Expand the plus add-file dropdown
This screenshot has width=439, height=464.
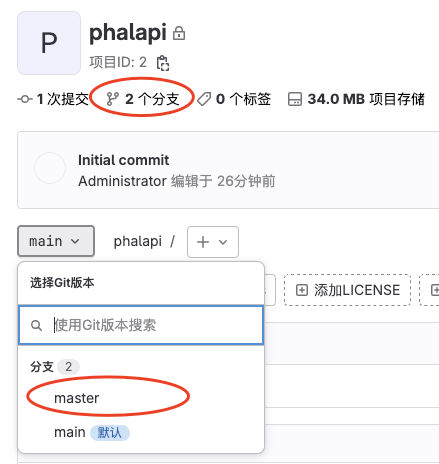click(213, 242)
